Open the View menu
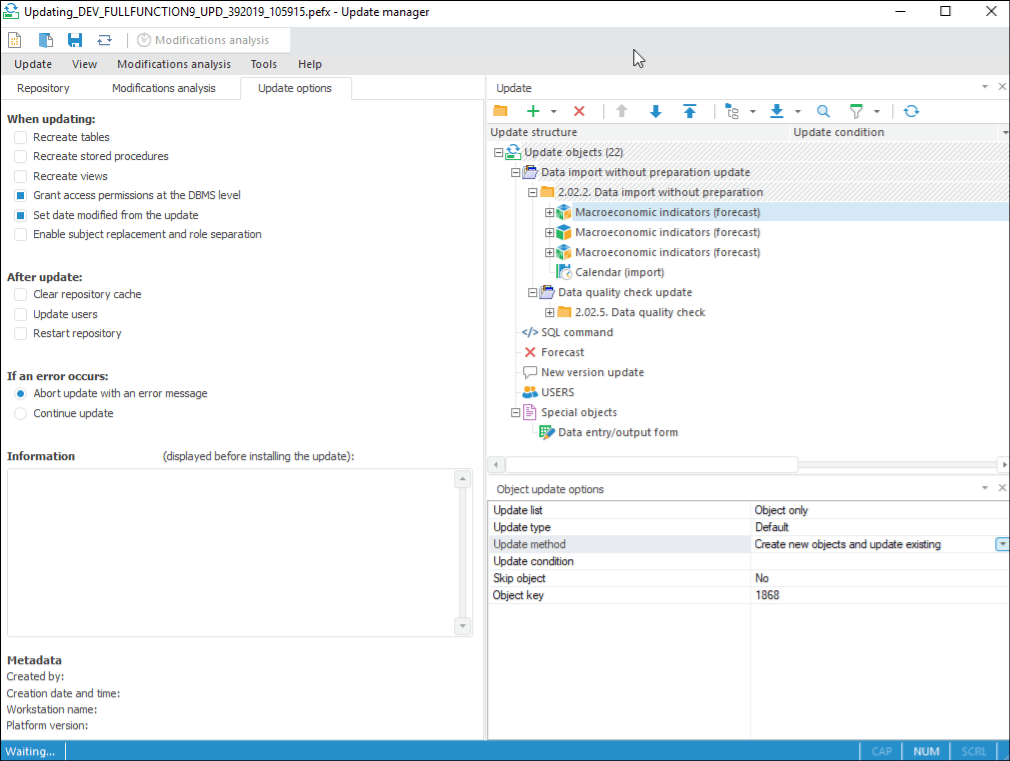Screen dimensions: 1010x761 pyautogui.click(x=84, y=64)
